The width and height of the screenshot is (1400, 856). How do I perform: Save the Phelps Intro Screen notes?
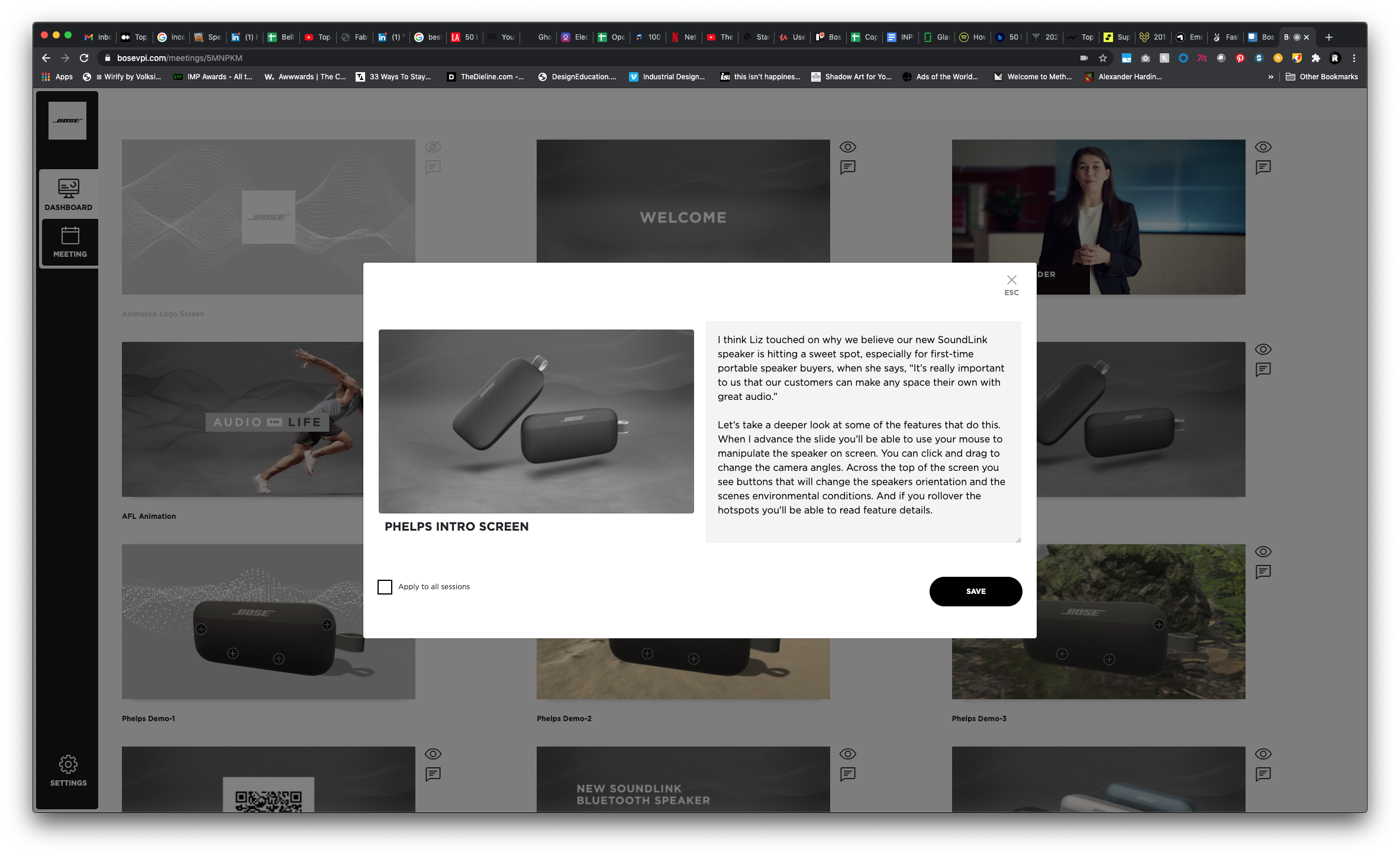coord(976,592)
